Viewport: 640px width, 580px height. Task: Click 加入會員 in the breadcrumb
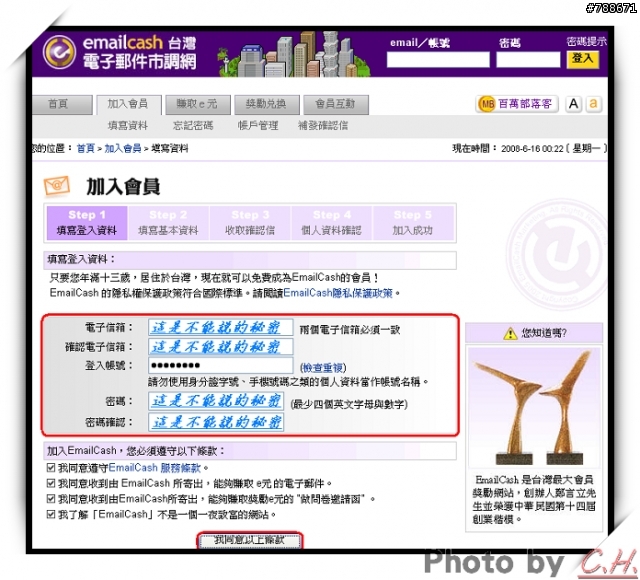(123, 148)
